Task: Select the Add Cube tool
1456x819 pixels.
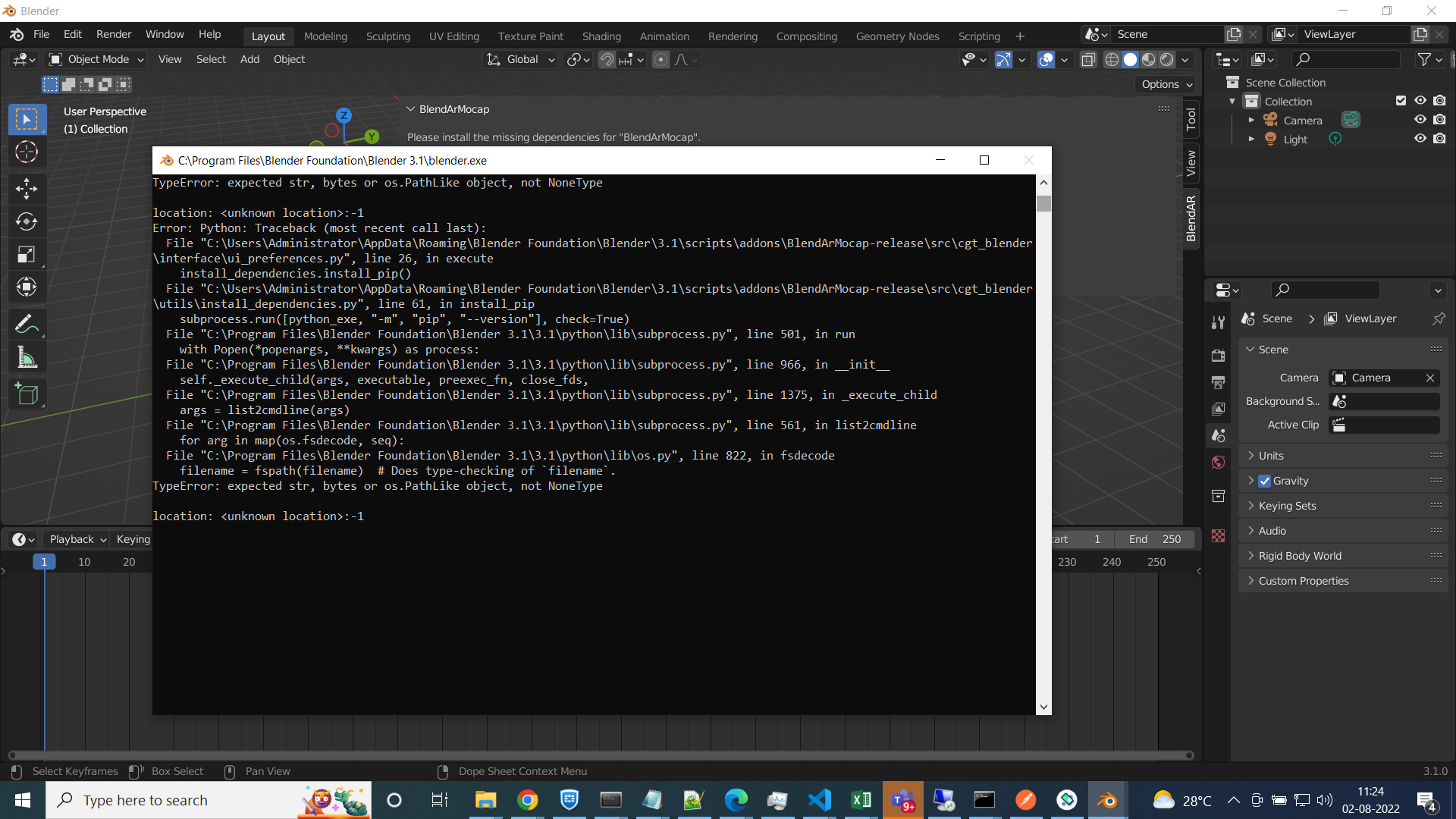Action: coord(27,394)
